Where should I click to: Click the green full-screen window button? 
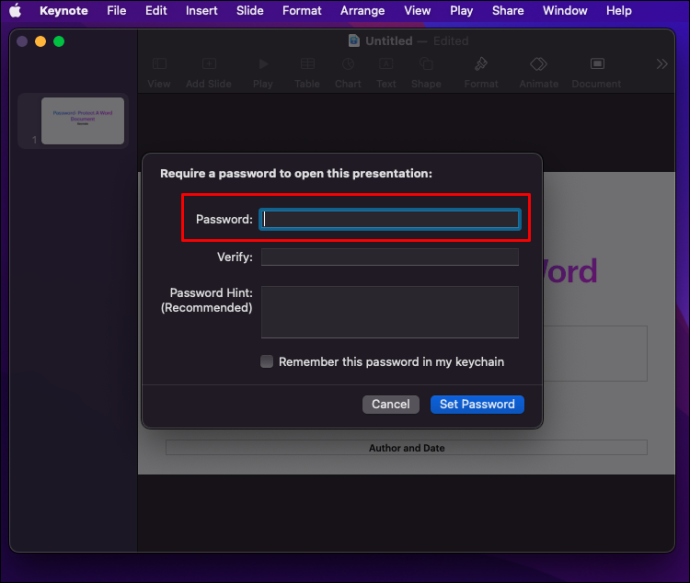coord(59,41)
